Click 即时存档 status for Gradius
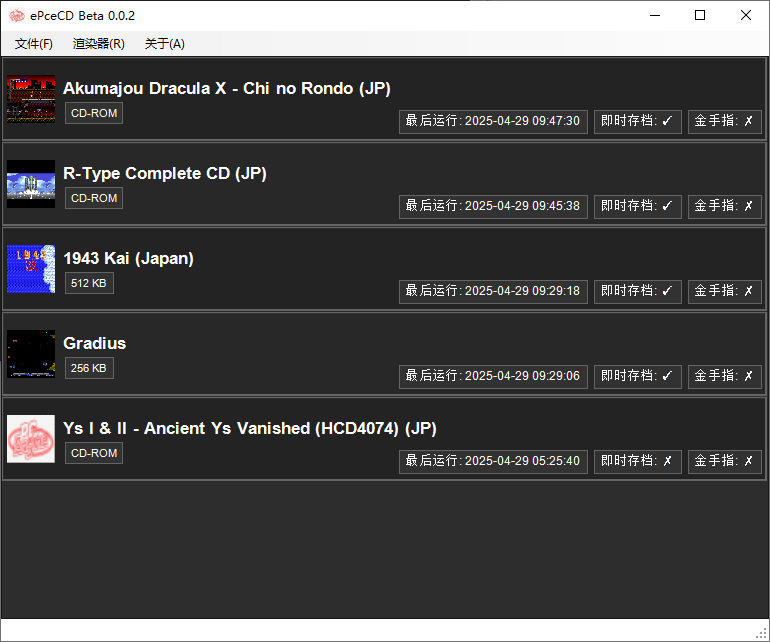 pos(637,376)
